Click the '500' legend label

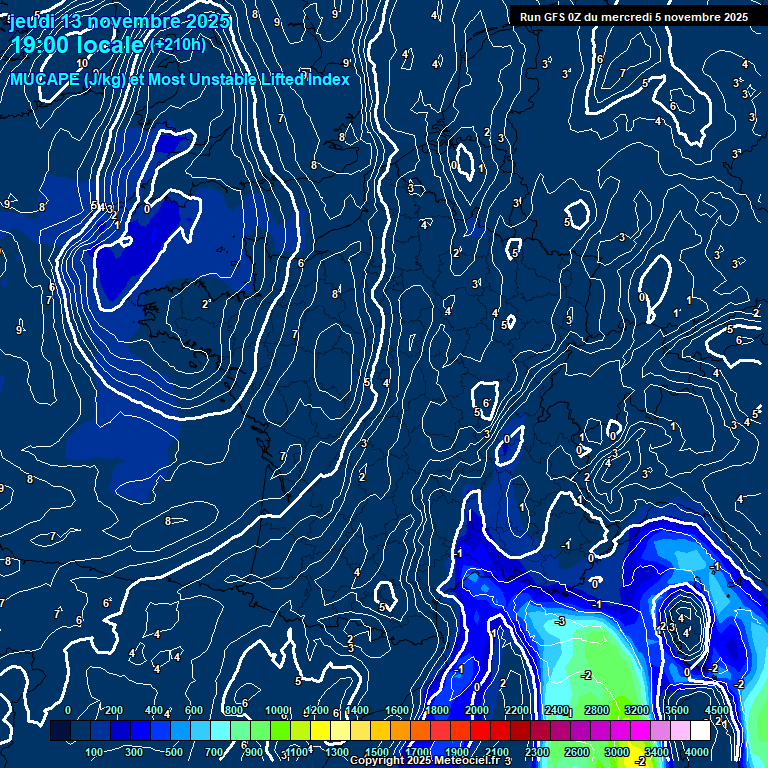tap(174, 752)
